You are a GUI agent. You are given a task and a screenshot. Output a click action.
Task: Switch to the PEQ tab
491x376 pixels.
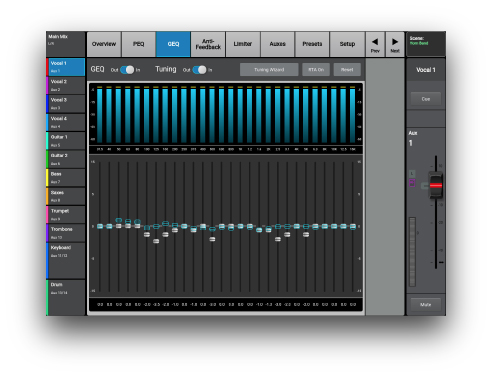tap(139, 44)
